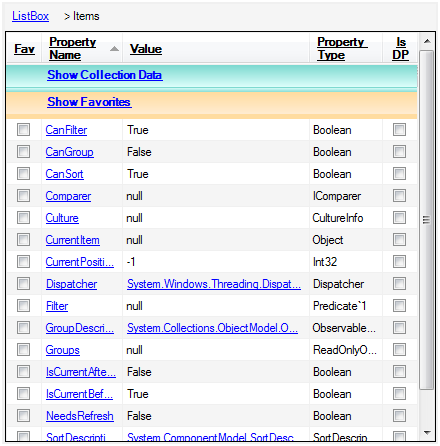Viewport: 440px width, 446px height.
Task: Toggle the Is DP checkbox for Culture
Action: [399, 218]
